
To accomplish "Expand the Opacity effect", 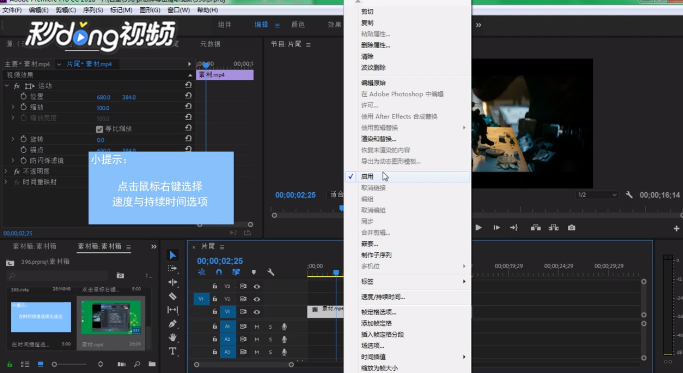I will [x=7, y=171].
